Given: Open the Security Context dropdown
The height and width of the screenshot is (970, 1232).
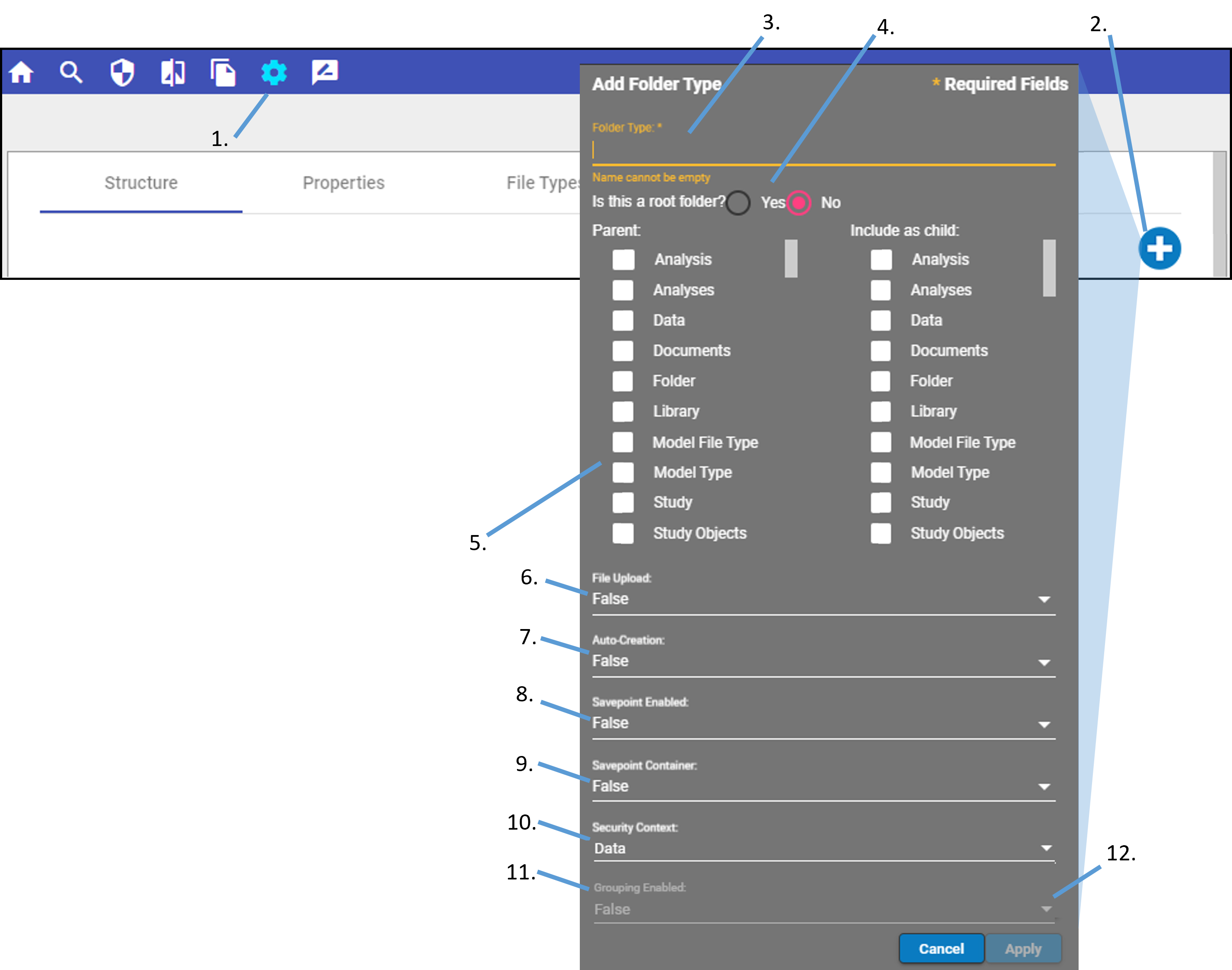Looking at the screenshot, I should (x=823, y=848).
